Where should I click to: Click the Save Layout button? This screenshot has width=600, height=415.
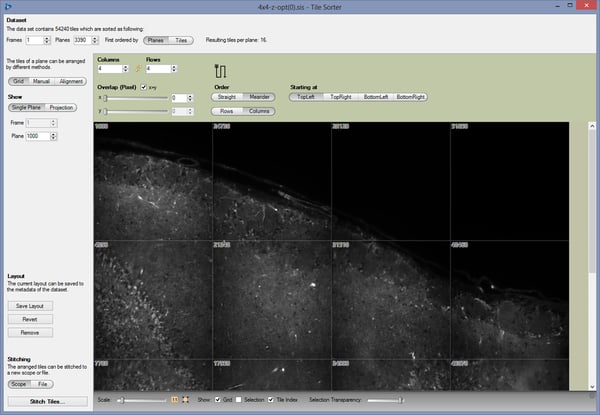pyautogui.click(x=30, y=306)
